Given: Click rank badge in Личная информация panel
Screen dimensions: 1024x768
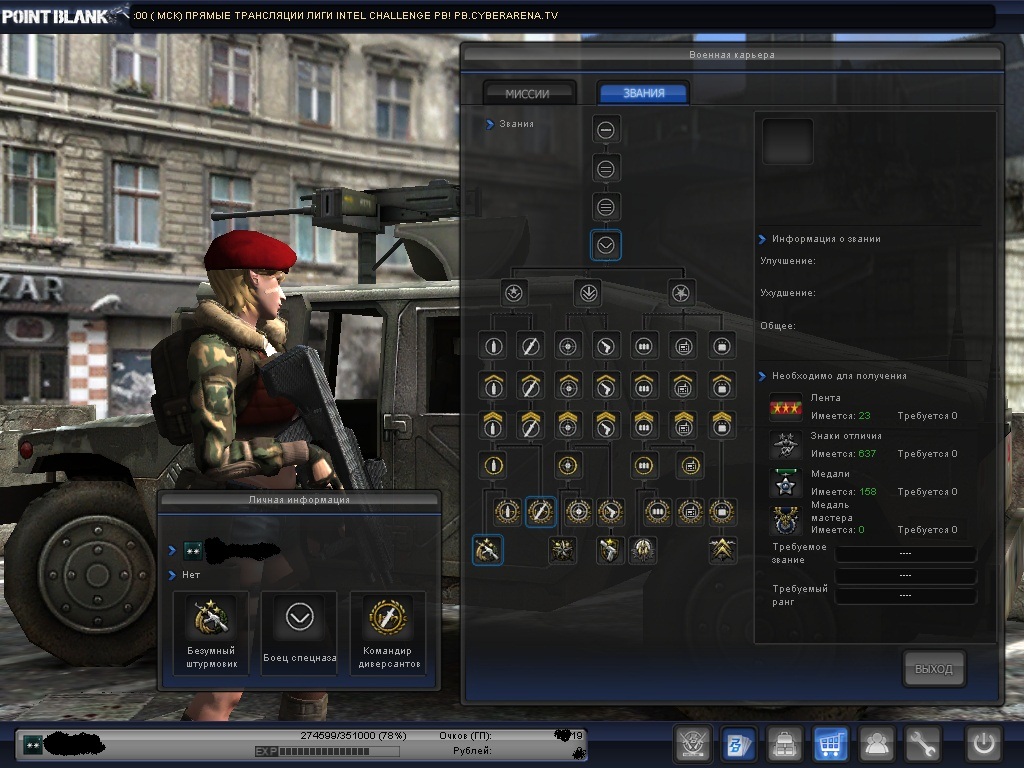Looking at the screenshot, I should click(193, 551).
